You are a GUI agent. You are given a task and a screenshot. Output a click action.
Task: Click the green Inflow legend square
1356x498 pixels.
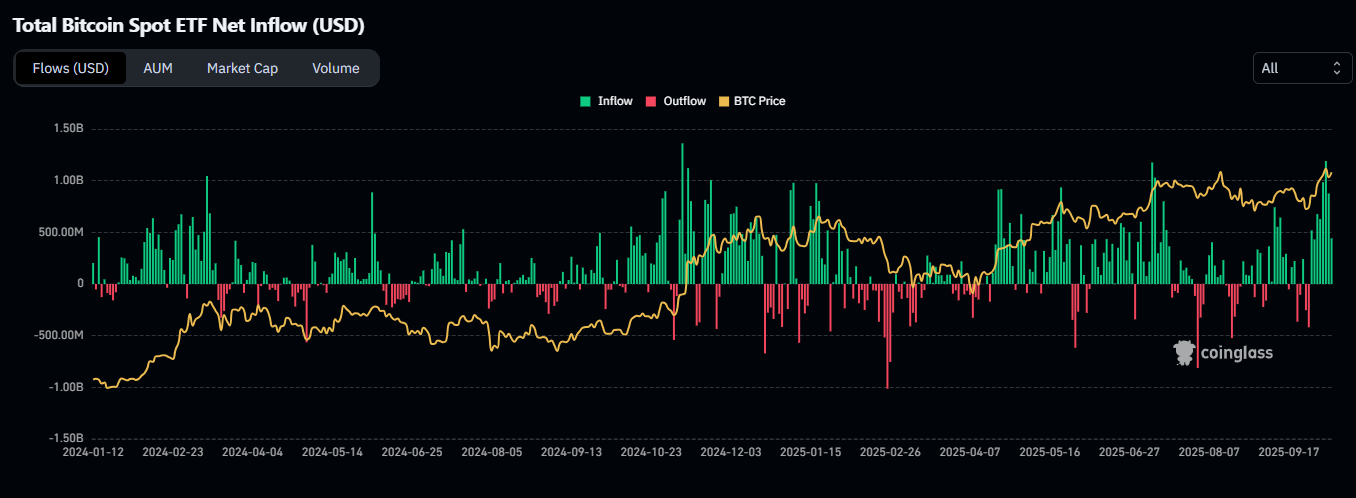pyautogui.click(x=585, y=101)
